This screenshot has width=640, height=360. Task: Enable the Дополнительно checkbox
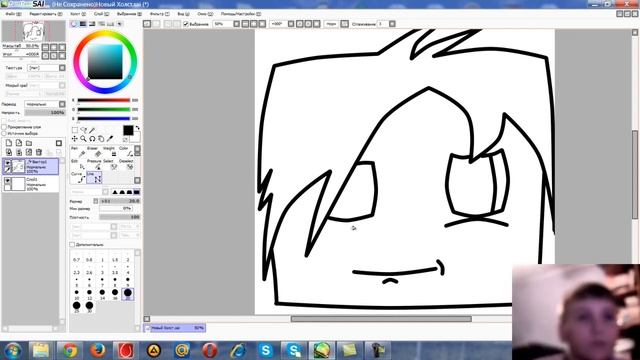click(72, 244)
